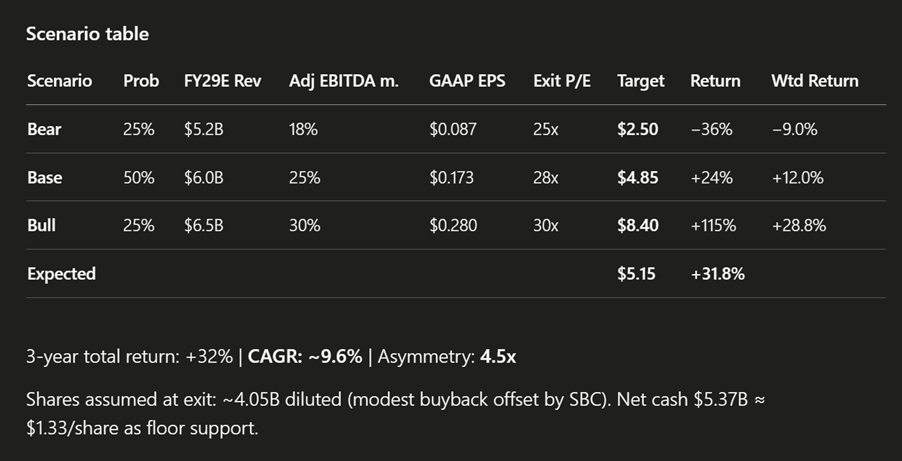Click the Prob column header
Viewport: 902px width, 461px height.
(x=141, y=81)
